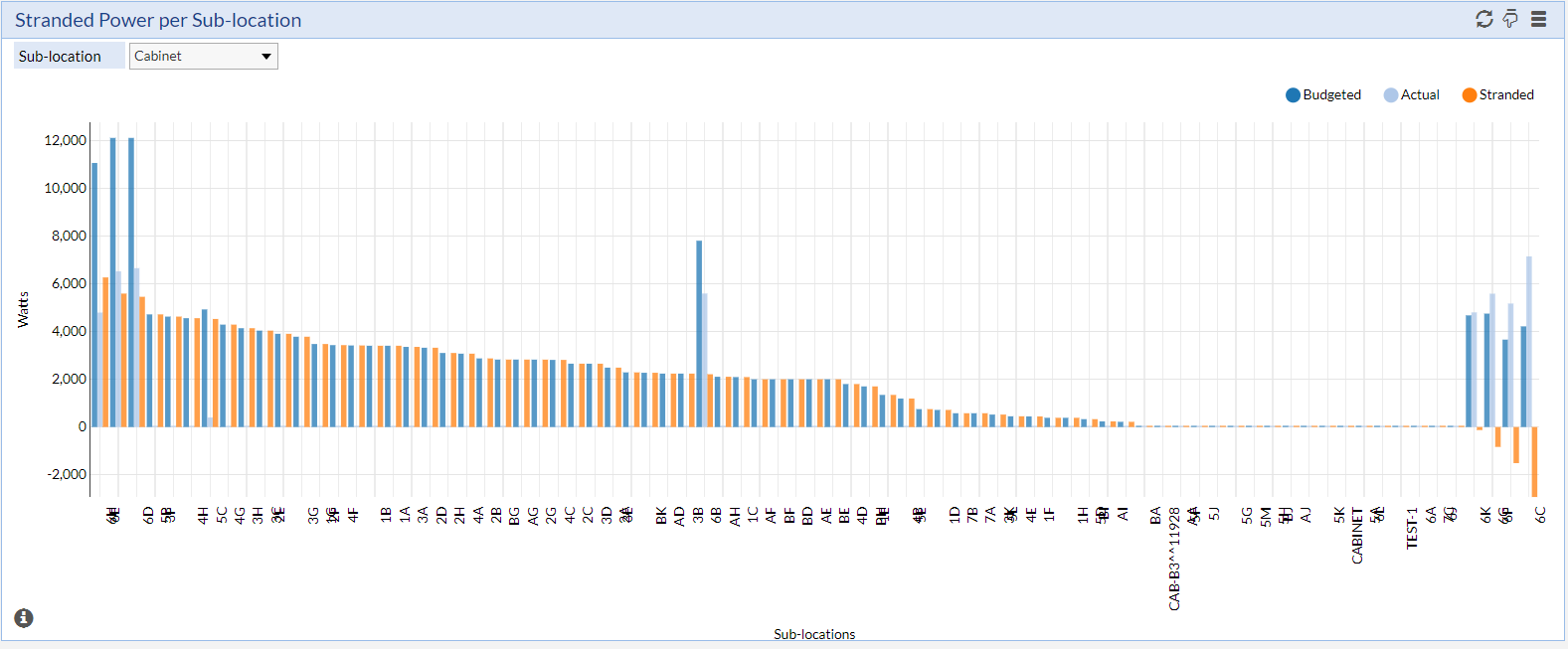Click the Stranded Power per Sub-location title

158,20
